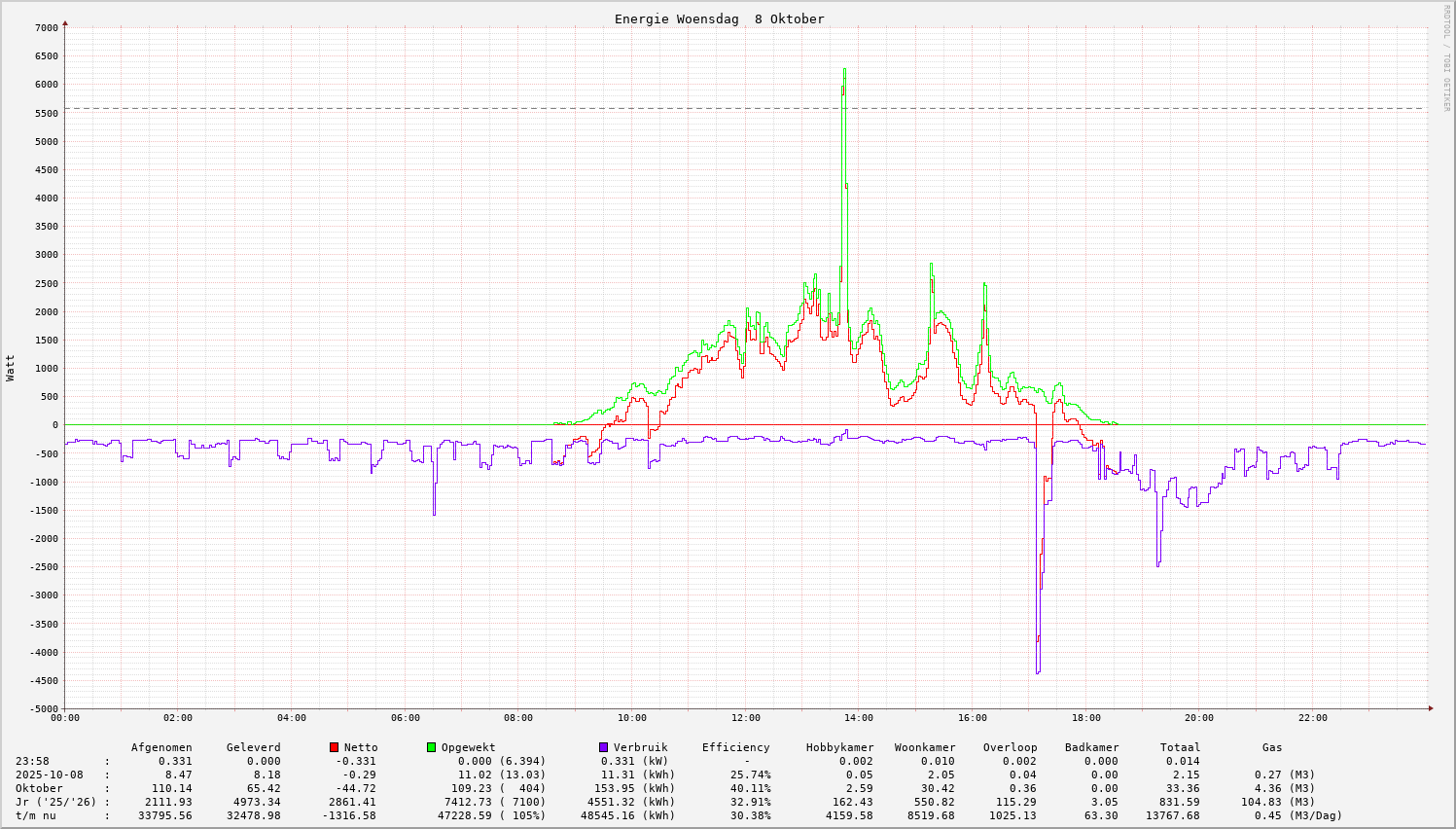Viewport: 1456px width, 829px height.
Task: Click the 'Totaal' column header
Action: (x=1180, y=748)
